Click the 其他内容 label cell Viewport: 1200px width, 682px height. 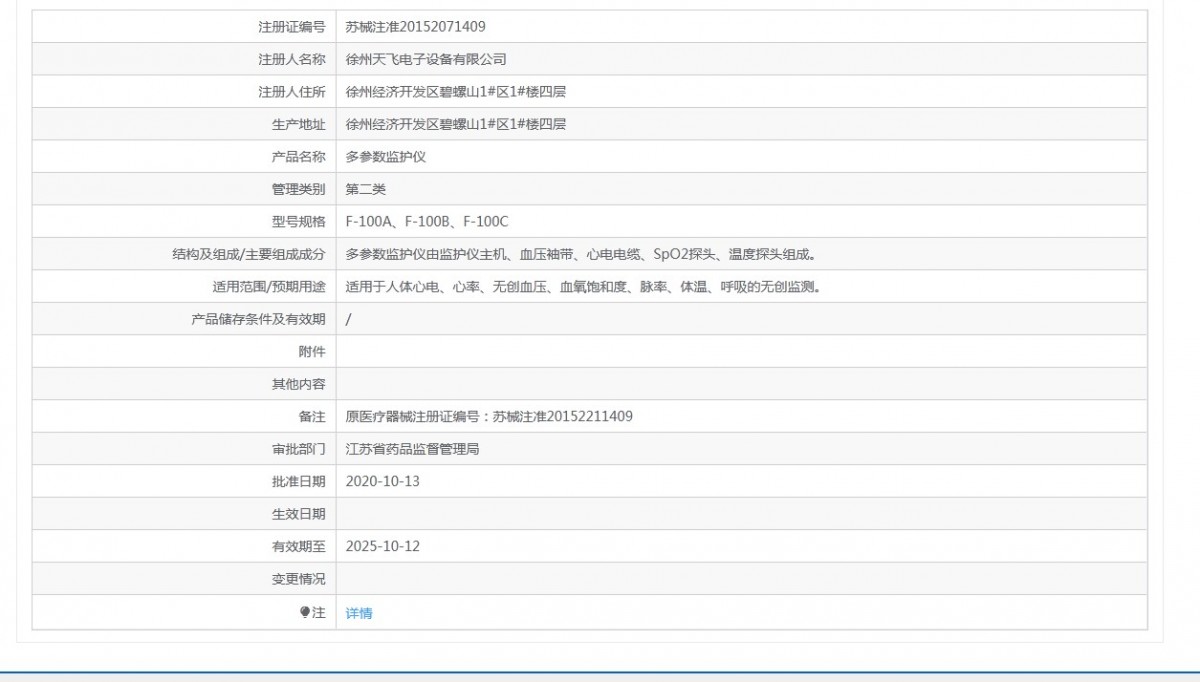coord(184,384)
